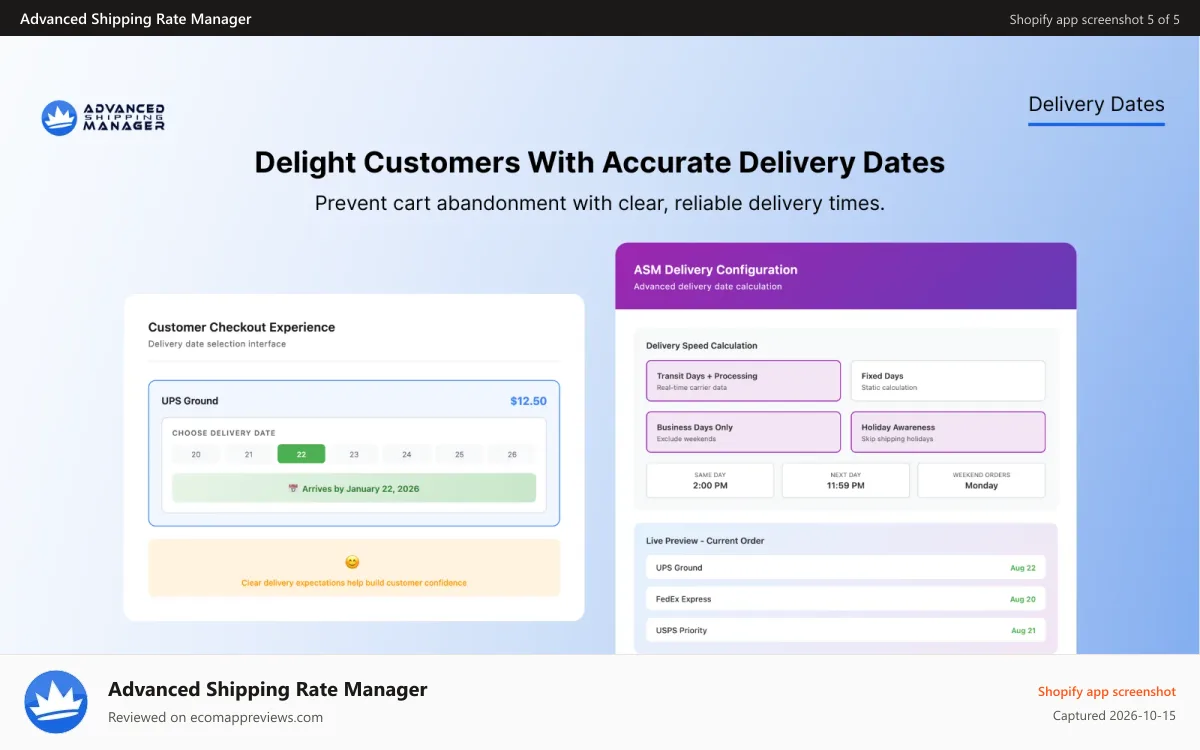Image resolution: width=1200 pixels, height=750 pixels.
Task: Click the Prevent cart abandonment subtitle
Action: (x=600, y=203)
